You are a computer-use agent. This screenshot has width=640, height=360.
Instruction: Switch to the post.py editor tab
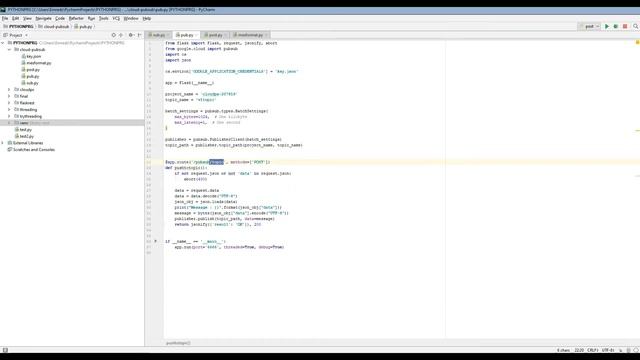click(x=216, y=35)
